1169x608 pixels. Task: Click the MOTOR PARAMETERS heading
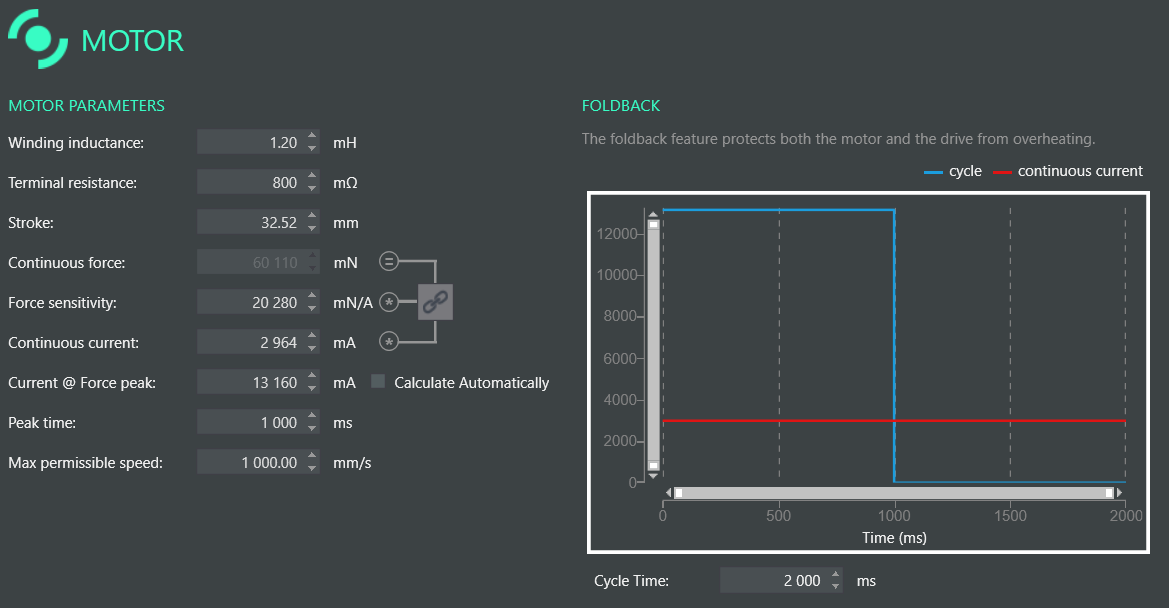point(86,106)
